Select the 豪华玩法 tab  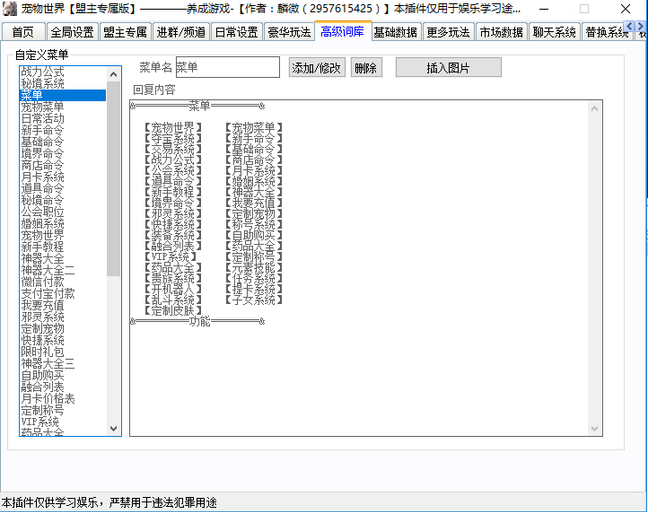pyautogui.click(x=289, y=32)
